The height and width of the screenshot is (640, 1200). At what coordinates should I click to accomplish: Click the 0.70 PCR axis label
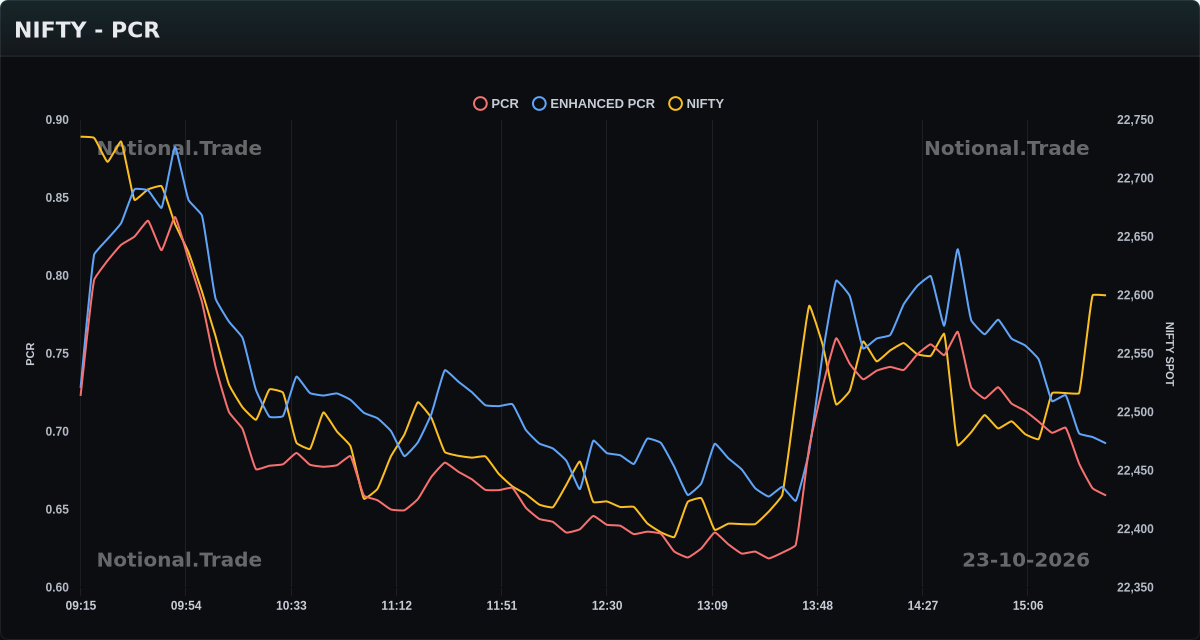[x=57, y=432]
